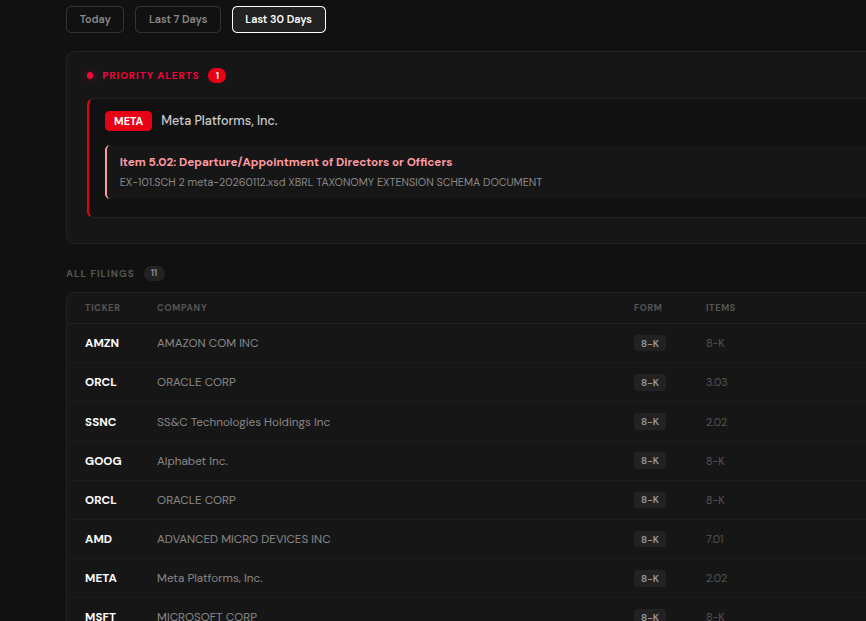Select the AMZN ticker row
This screenshot has width=866, height=621.
click(102, 343)
